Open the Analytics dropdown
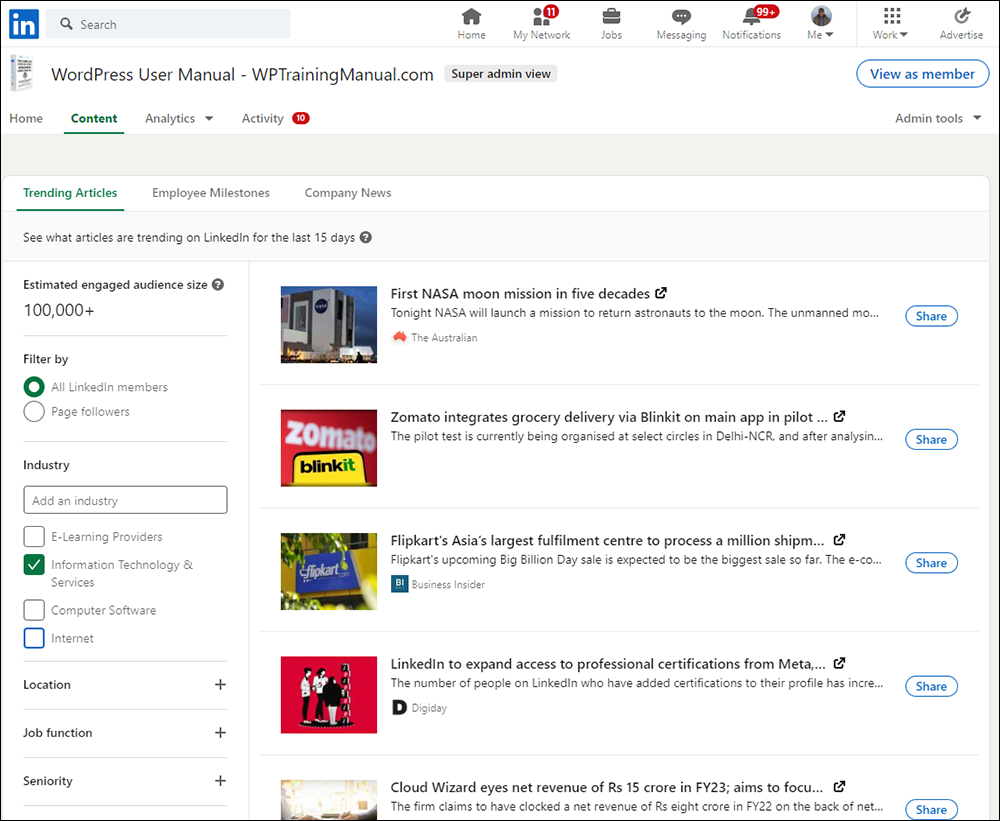This screenshot has height=821, width=1000. (179, 118)
